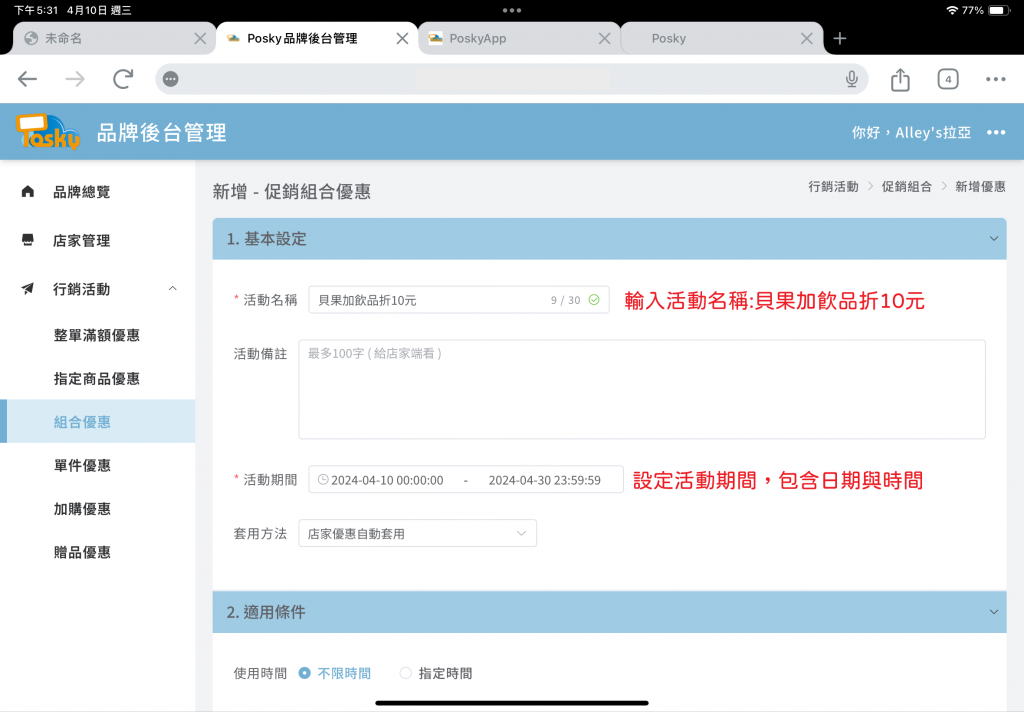The image size is (1024, 712).
Task: Collapse the 1. 基本設定 section
Action: coord(993,238)
